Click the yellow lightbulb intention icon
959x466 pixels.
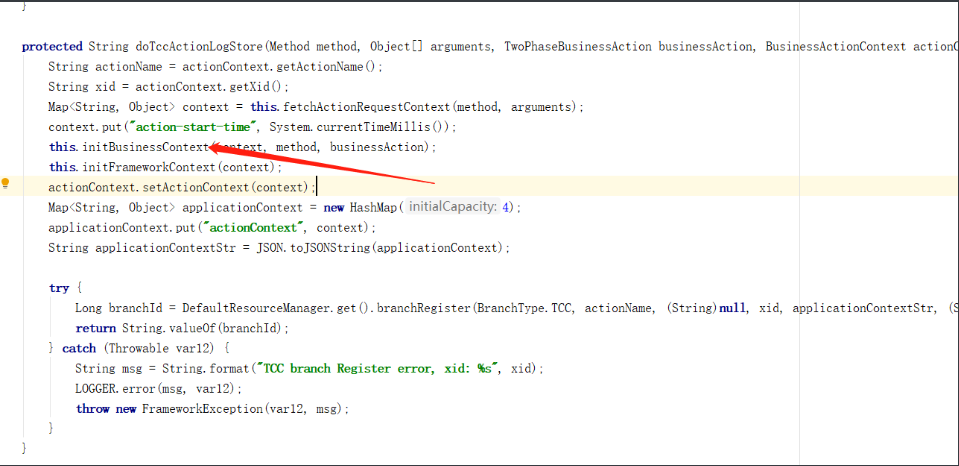coord(6,183)
